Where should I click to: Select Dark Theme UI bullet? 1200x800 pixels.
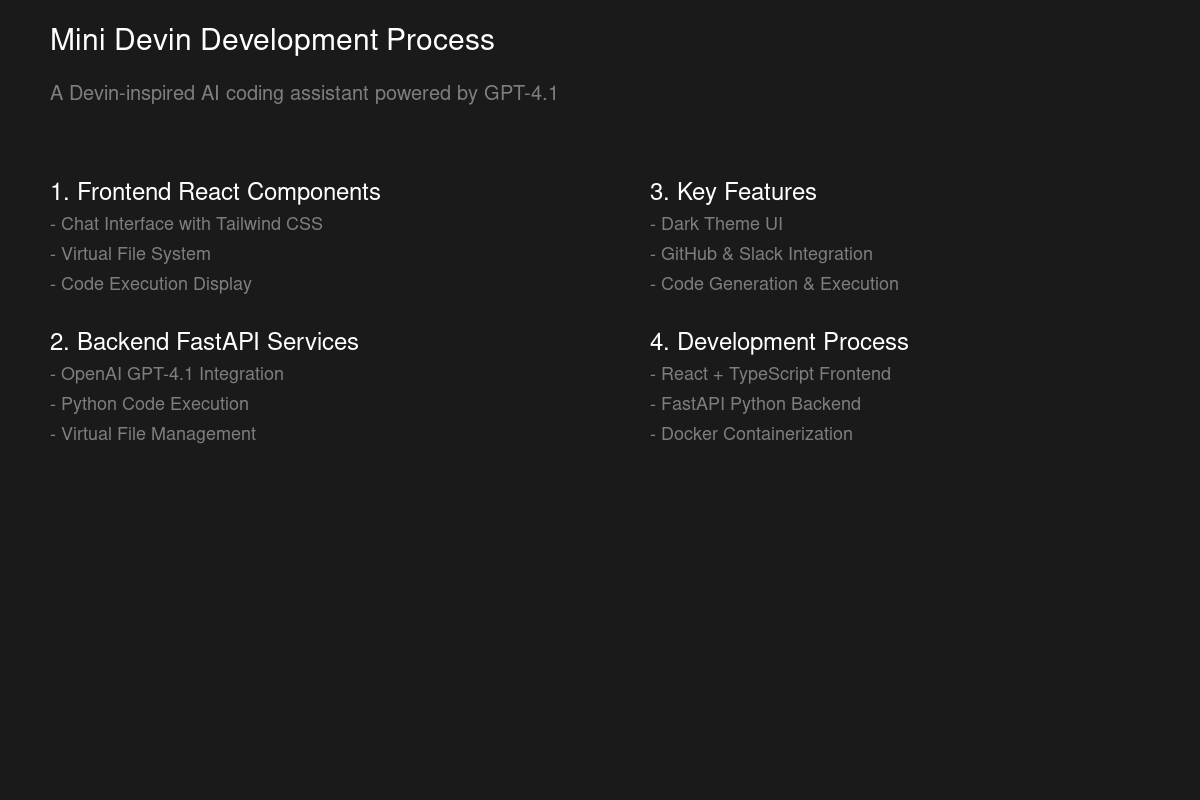[x=717, y=224]
